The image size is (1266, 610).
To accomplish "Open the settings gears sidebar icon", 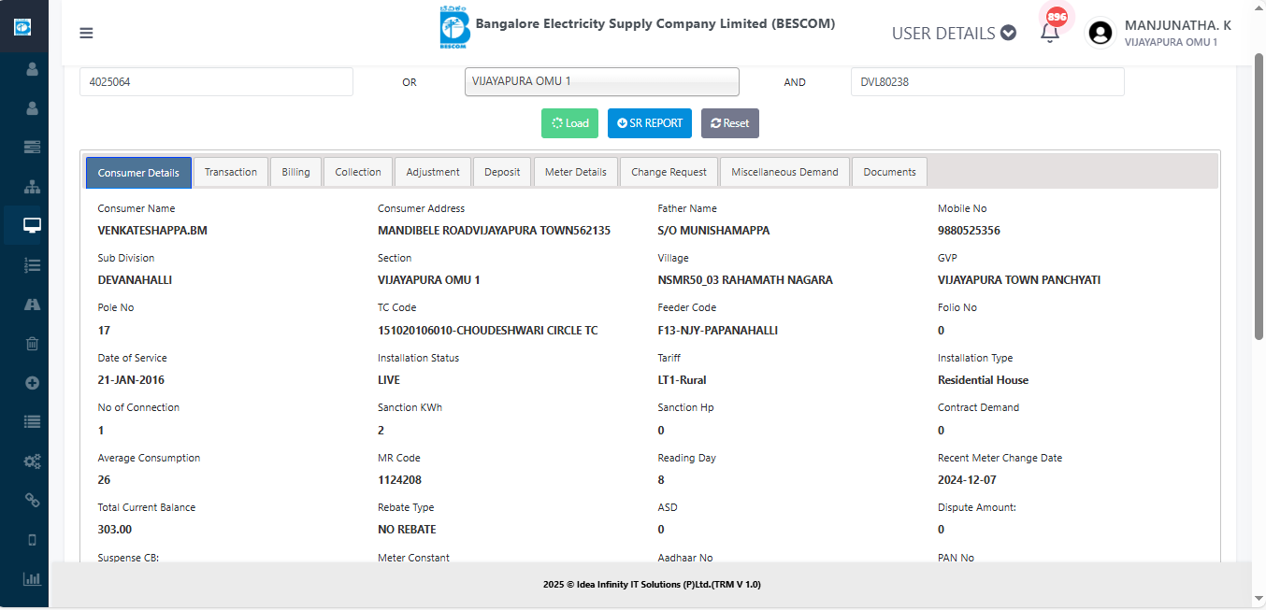I will click(x=32, y=461).
